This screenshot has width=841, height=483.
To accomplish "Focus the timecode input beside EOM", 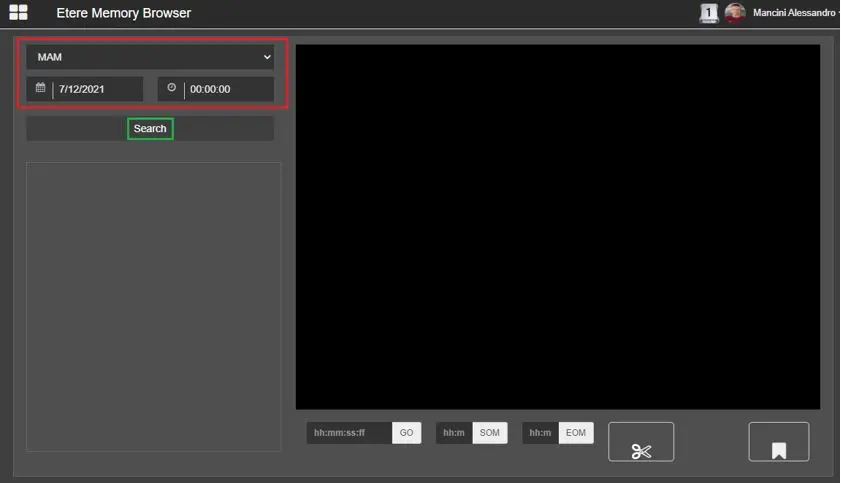I will pyautogui.click(x=540, y=433).
